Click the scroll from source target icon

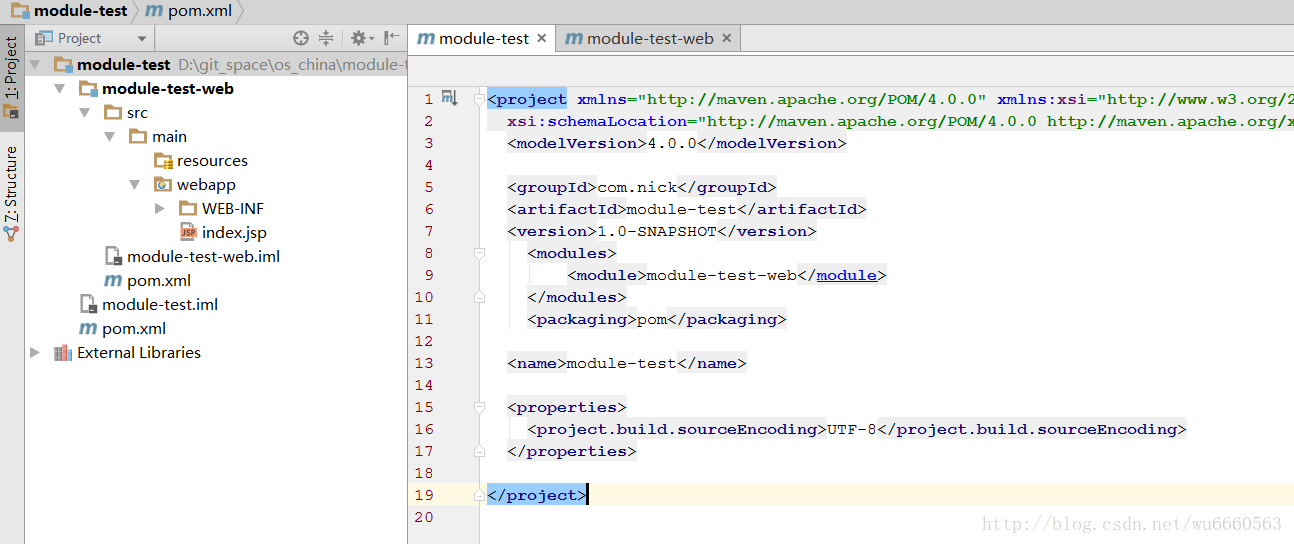point(301,38)
